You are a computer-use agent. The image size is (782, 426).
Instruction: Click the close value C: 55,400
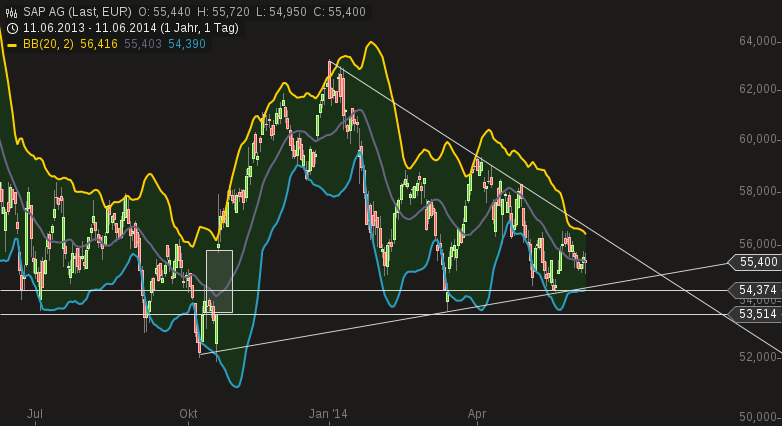[x=340, y=12]
